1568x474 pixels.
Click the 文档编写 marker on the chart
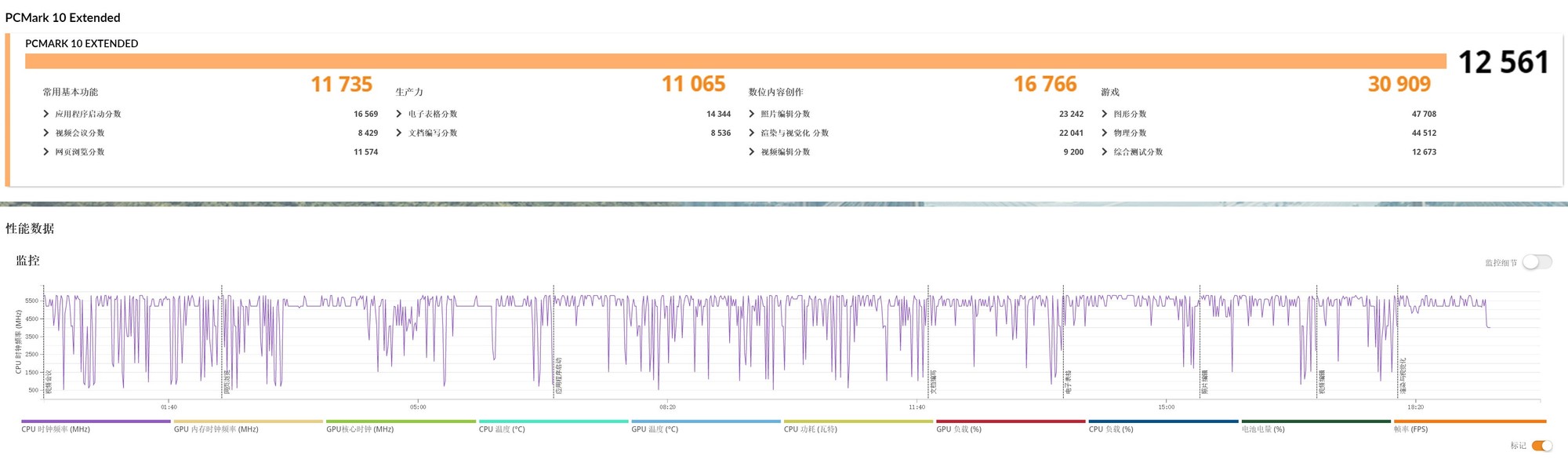(933, 382)
